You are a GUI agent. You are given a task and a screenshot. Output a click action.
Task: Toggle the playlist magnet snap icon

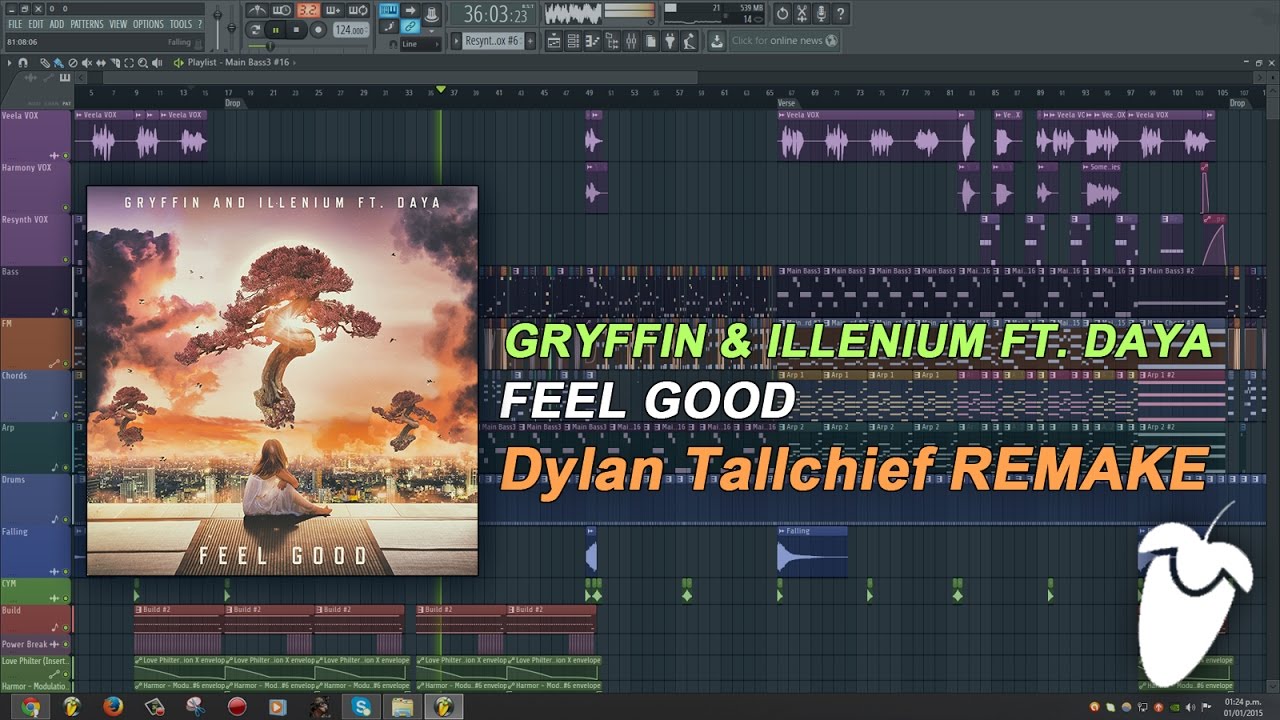[x=23, y=62]
